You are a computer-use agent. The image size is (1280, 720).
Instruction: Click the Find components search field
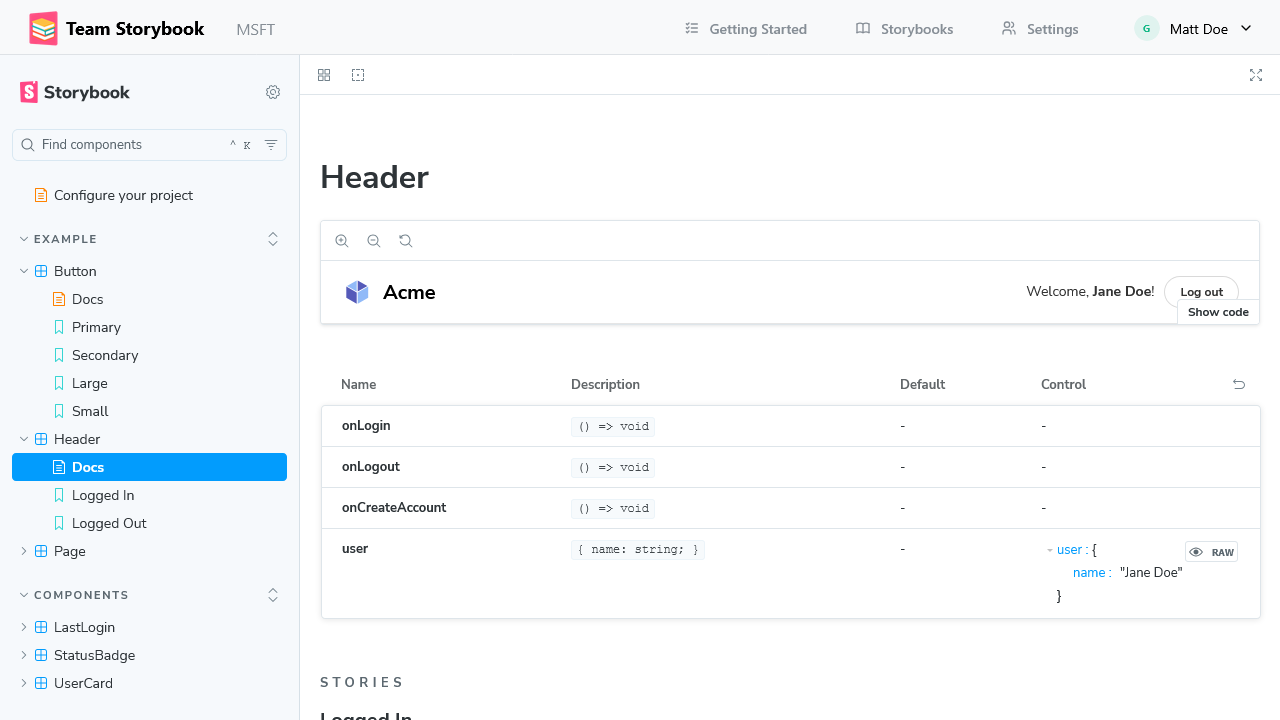(120, 144)
